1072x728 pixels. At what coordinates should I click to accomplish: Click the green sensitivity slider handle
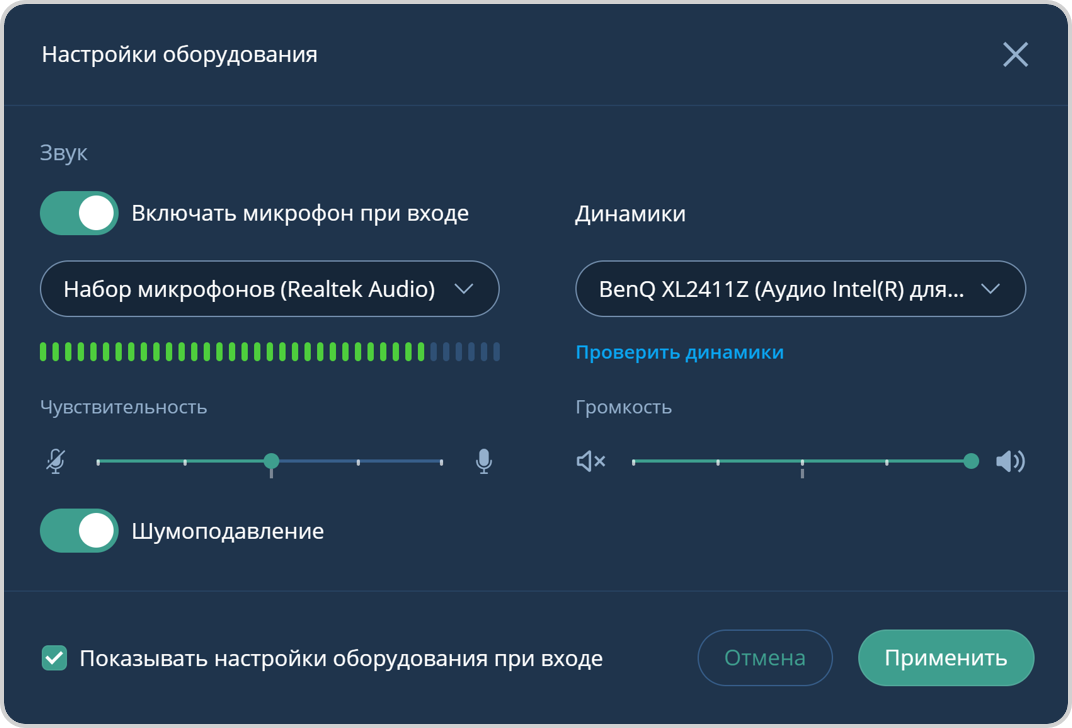tap(271, 461)
